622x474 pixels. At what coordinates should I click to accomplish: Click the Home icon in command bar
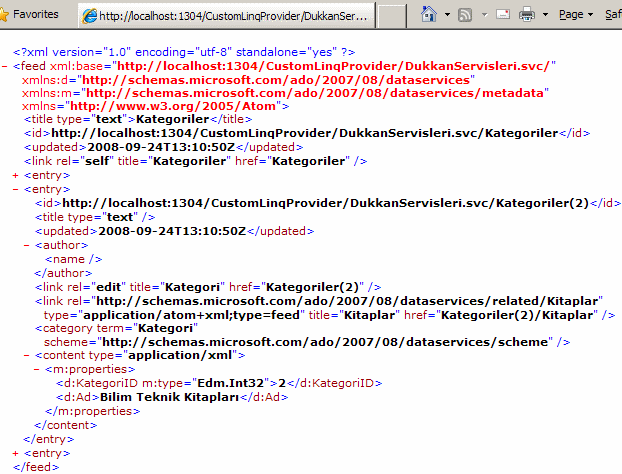[x=429, y=15]
